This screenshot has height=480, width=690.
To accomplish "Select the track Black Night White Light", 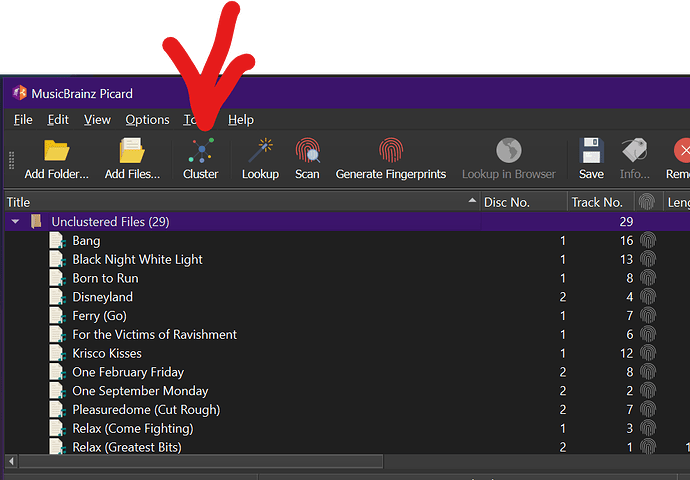I will 137,259.
